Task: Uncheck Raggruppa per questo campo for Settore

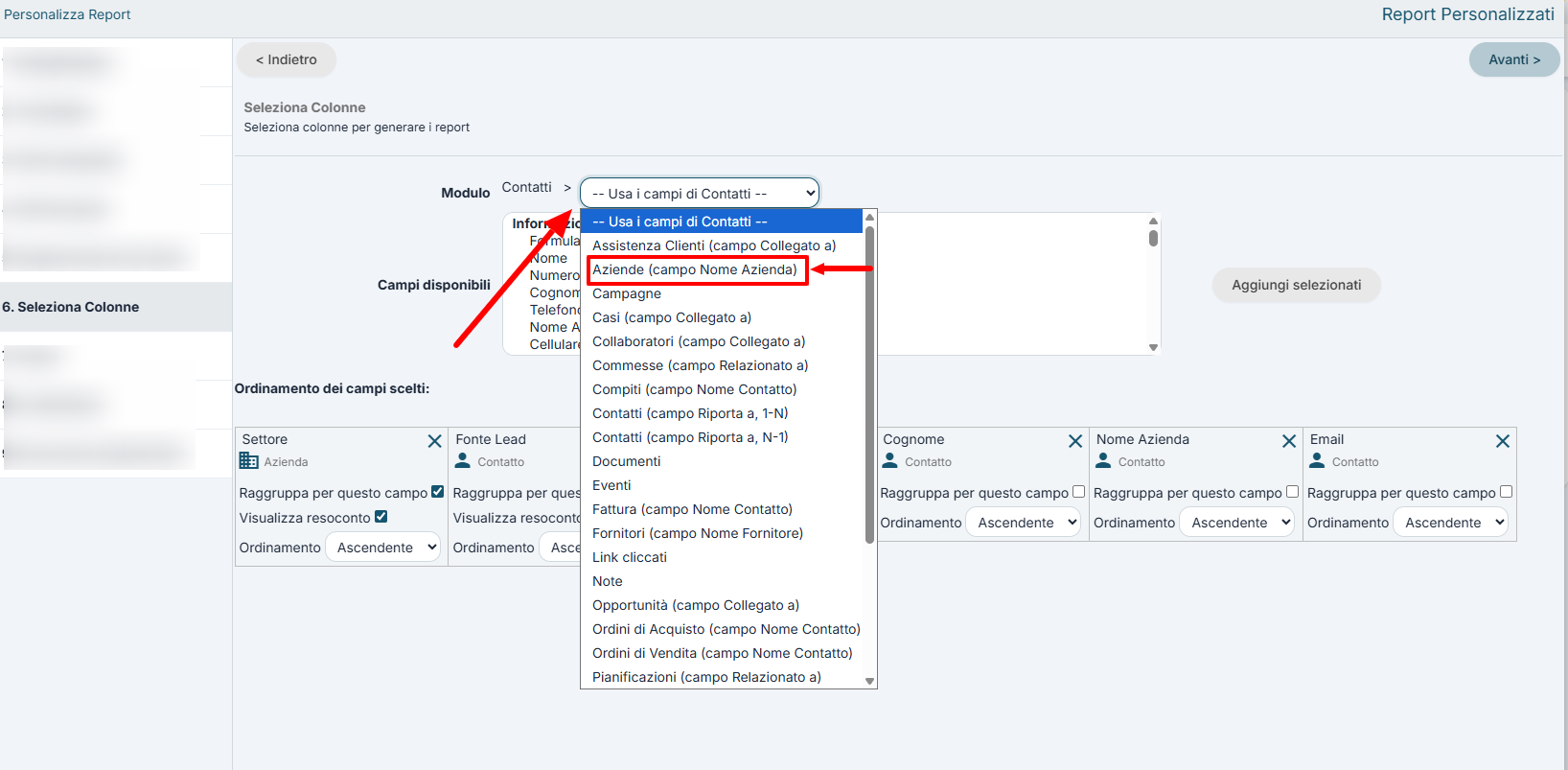Action: (x=438, y=492)
